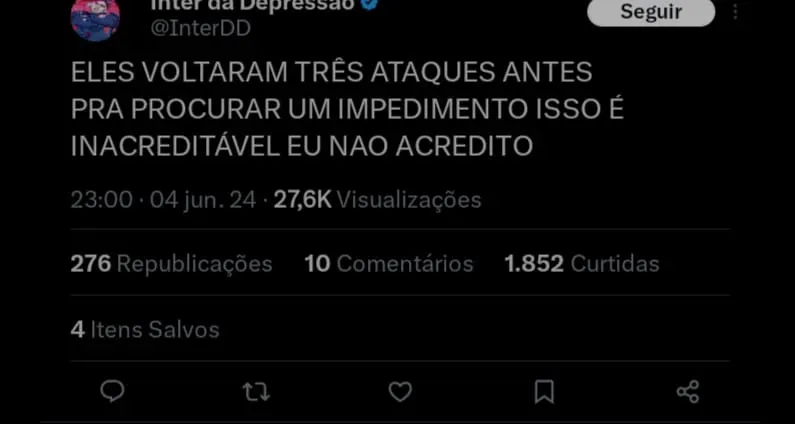View the 10 Comentários list

point(388,264)
